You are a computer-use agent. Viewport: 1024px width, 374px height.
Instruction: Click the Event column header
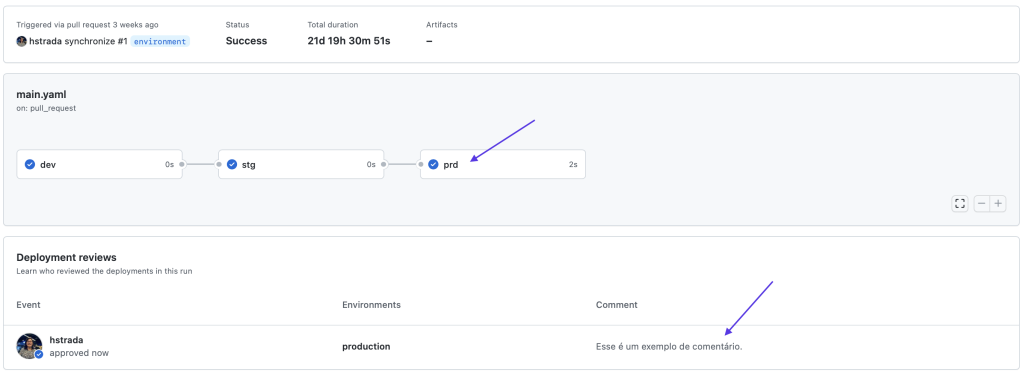point(28,305)
